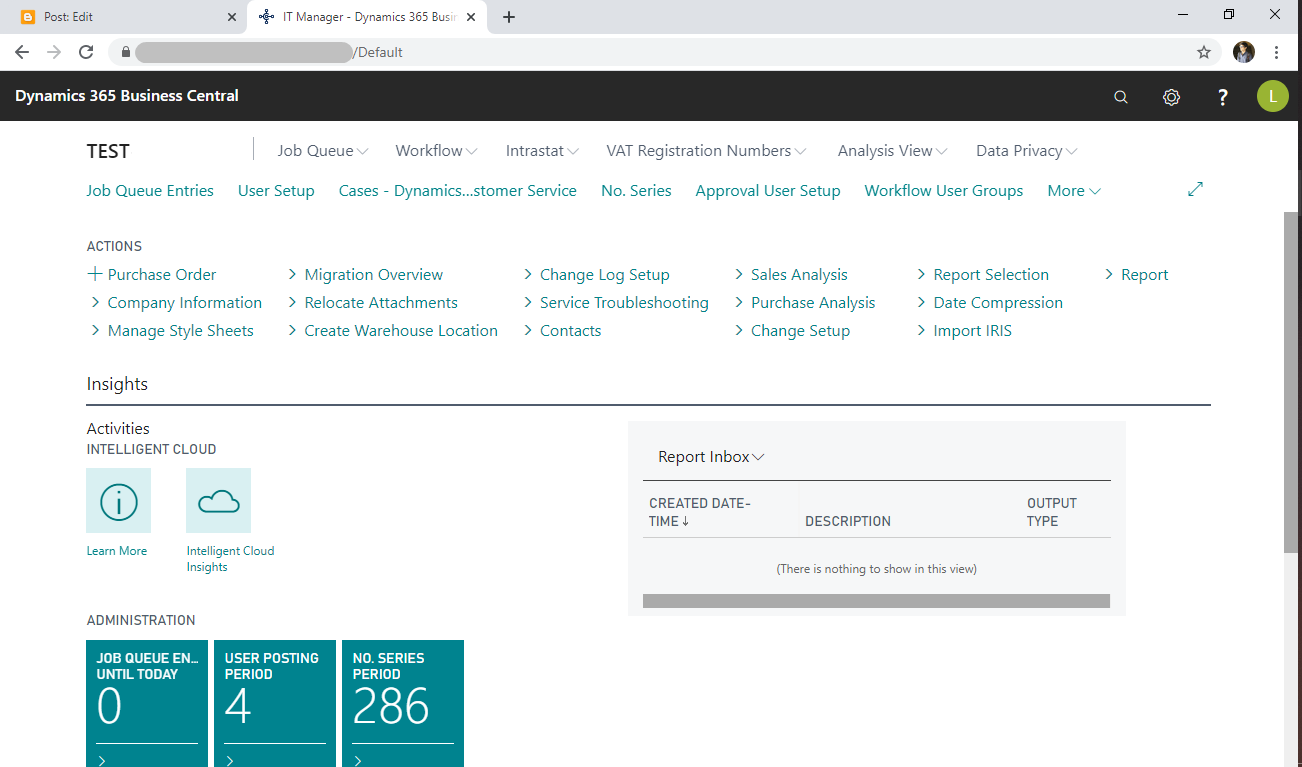Image resolution: width=1302 pixels, height=767 pixels.
Task: Open Sales Analysis action
Action: [791, 275]
